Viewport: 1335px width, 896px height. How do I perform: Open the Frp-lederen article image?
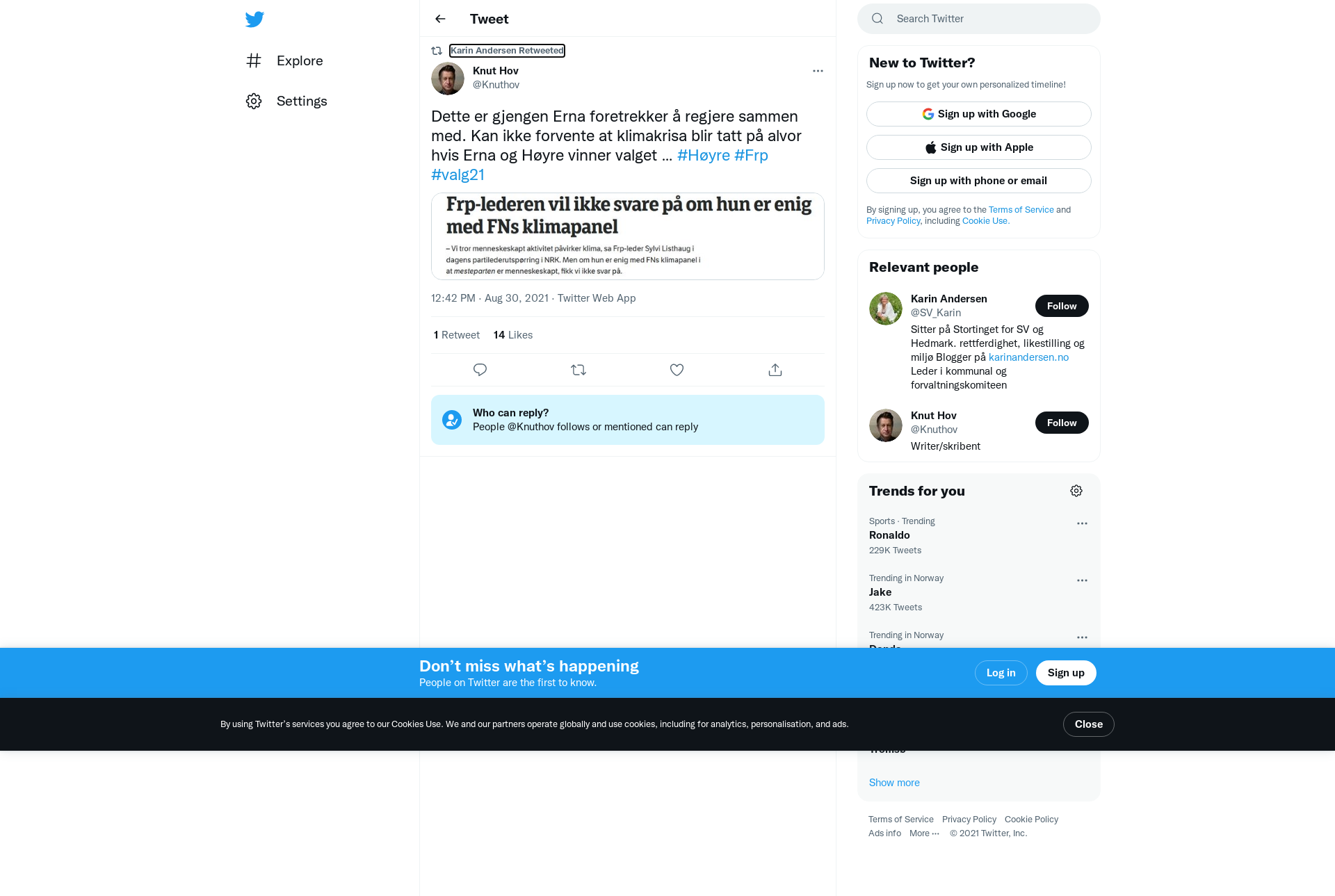tap(628, 236)
